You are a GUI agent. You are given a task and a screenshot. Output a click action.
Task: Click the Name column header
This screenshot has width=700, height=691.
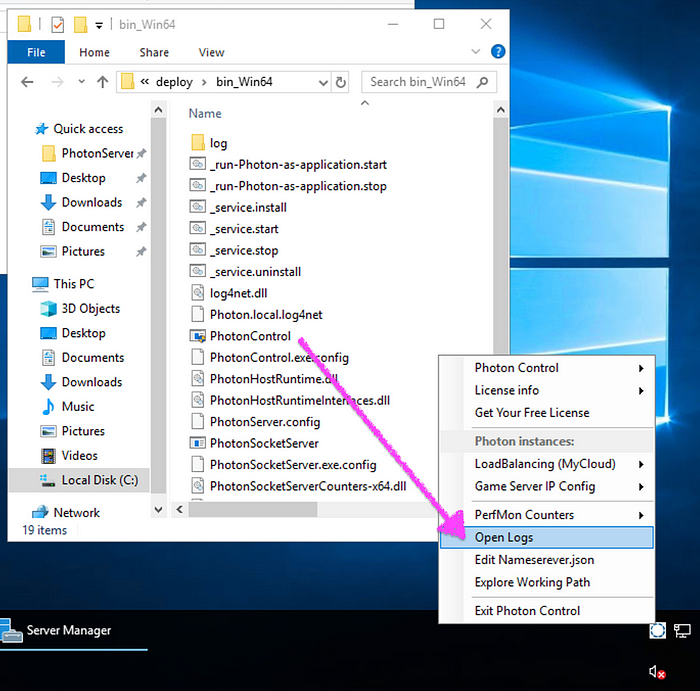pos(205,113)
